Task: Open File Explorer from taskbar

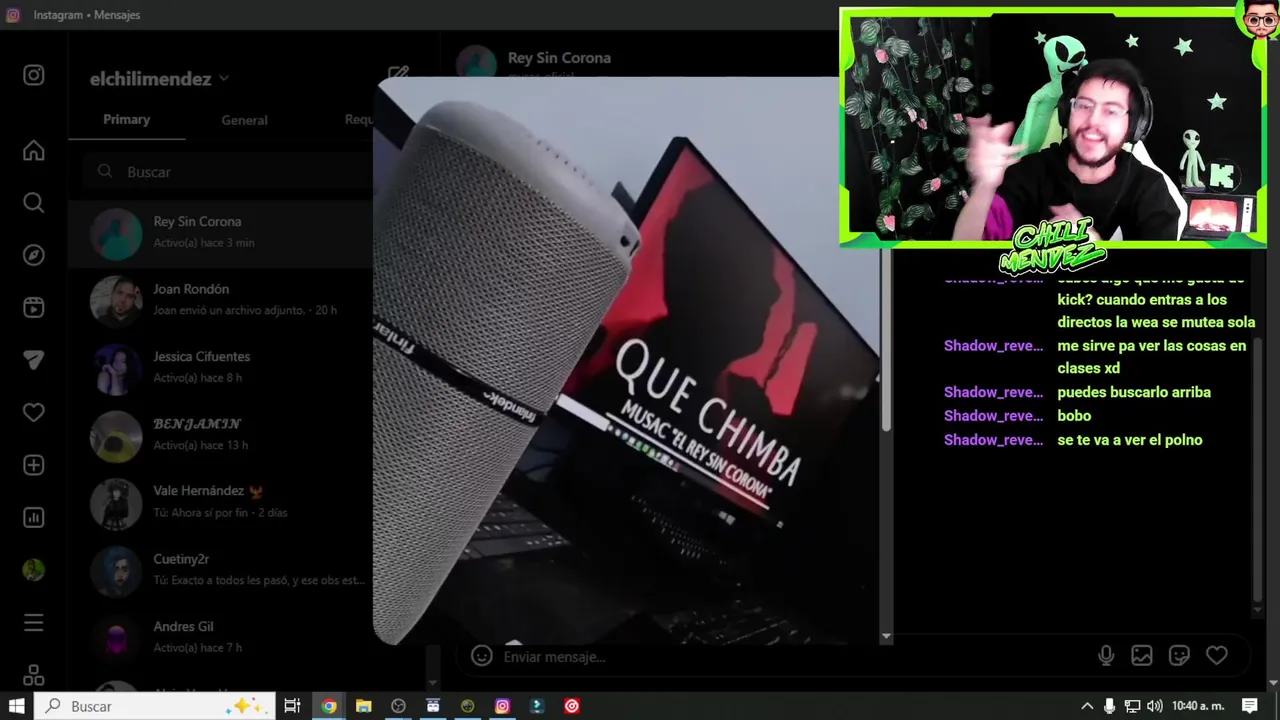Action: (x=363, y=706)
